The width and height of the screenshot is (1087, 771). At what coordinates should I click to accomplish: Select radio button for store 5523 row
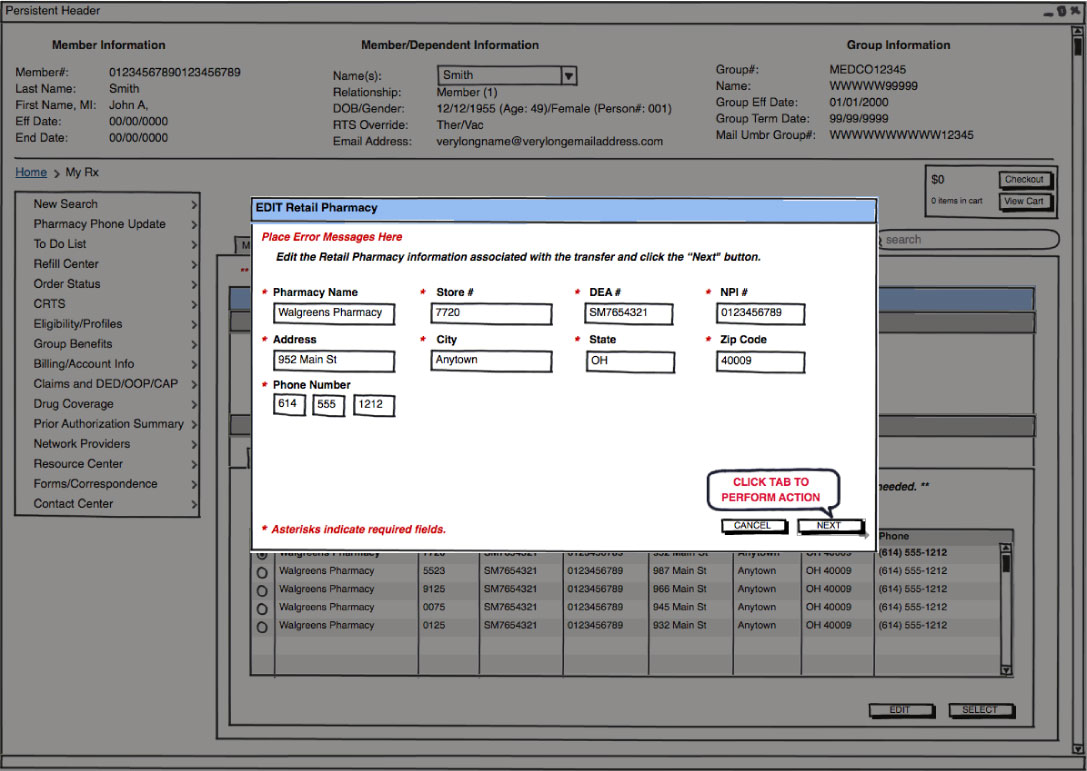pyautogui.click(x=262, y=573)
